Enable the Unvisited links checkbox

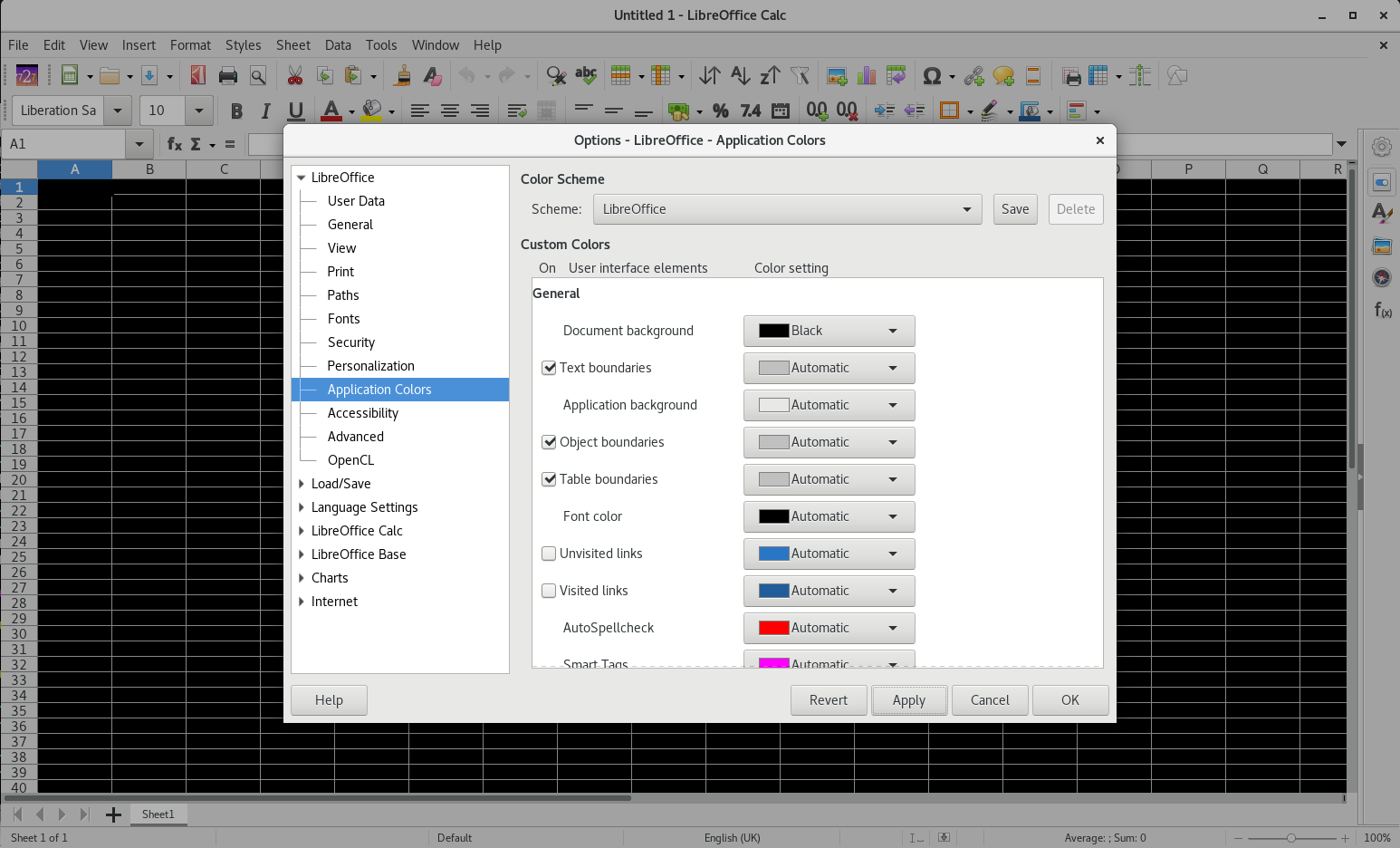(549, 554)
